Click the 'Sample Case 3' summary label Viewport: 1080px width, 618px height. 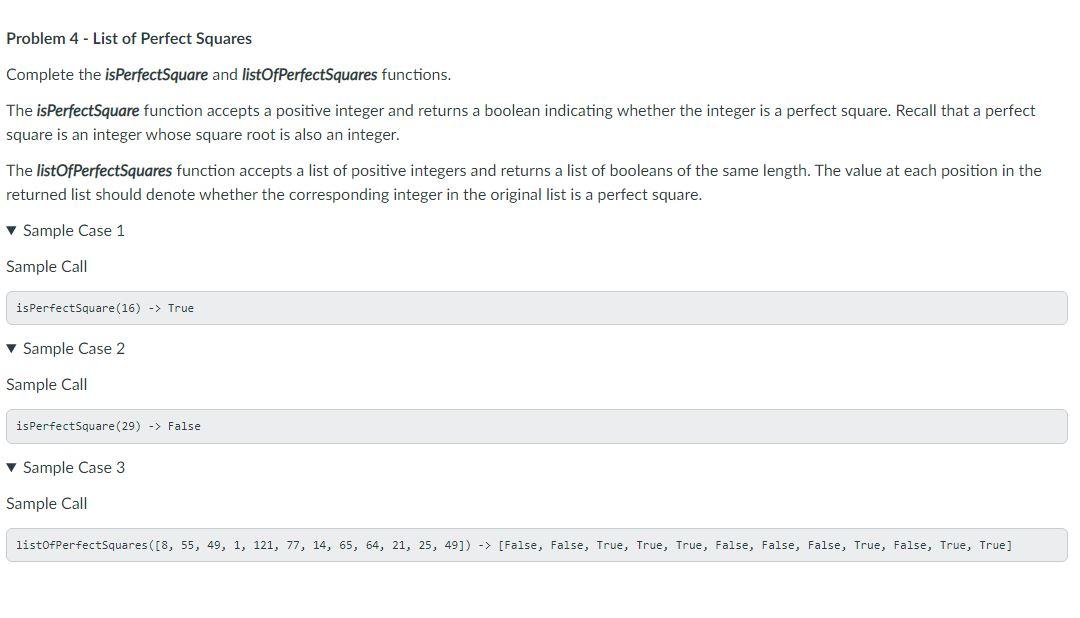[x=74, y=468]
